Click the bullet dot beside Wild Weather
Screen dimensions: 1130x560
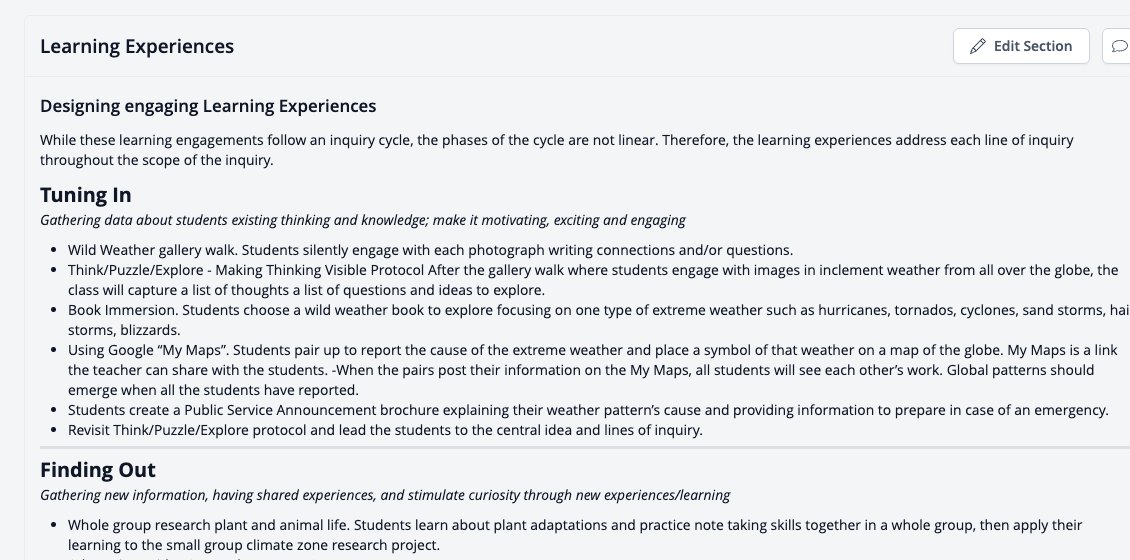[54, 251]
